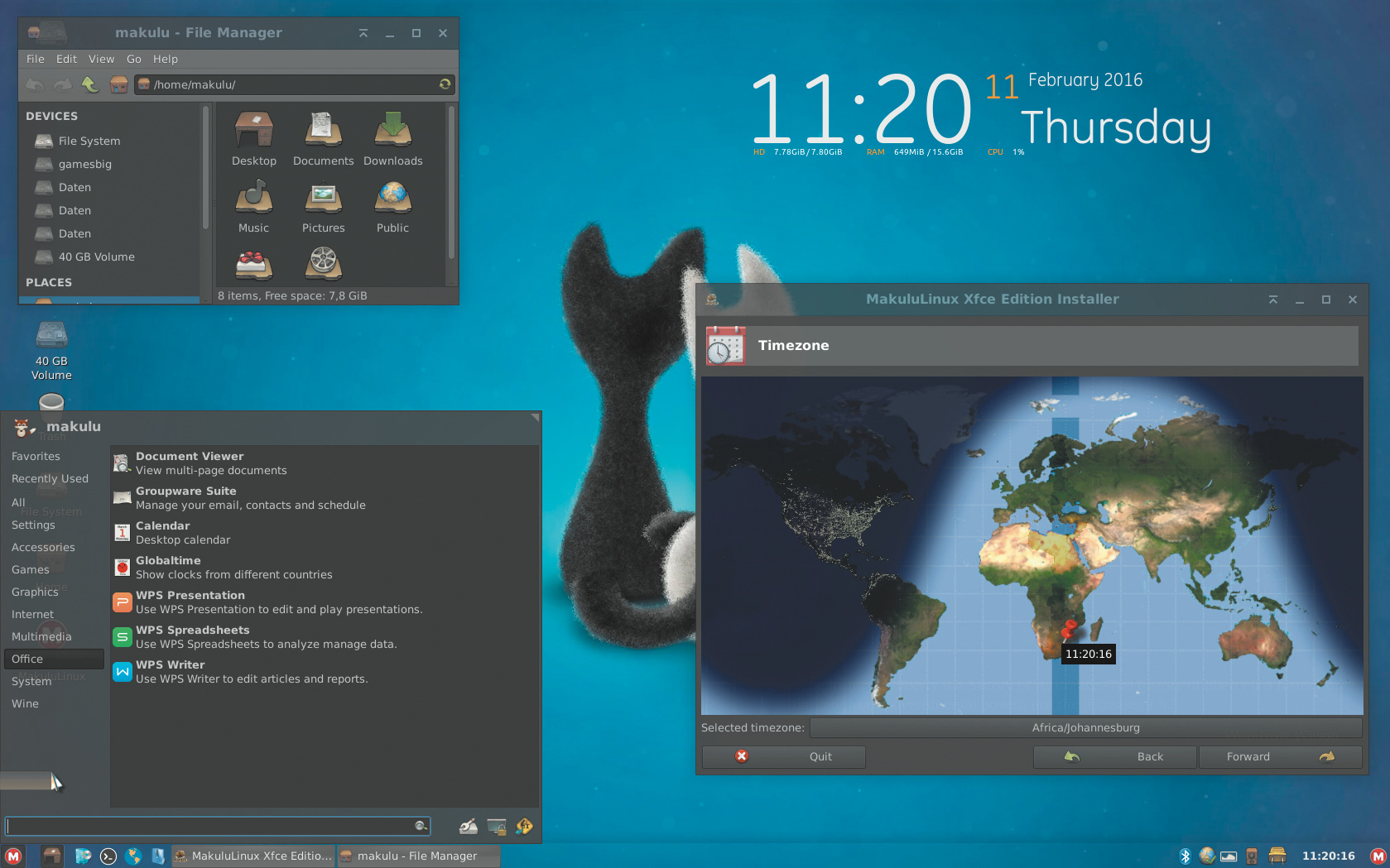Select gamesbig in the Devices list

click(x=84, y=164)
